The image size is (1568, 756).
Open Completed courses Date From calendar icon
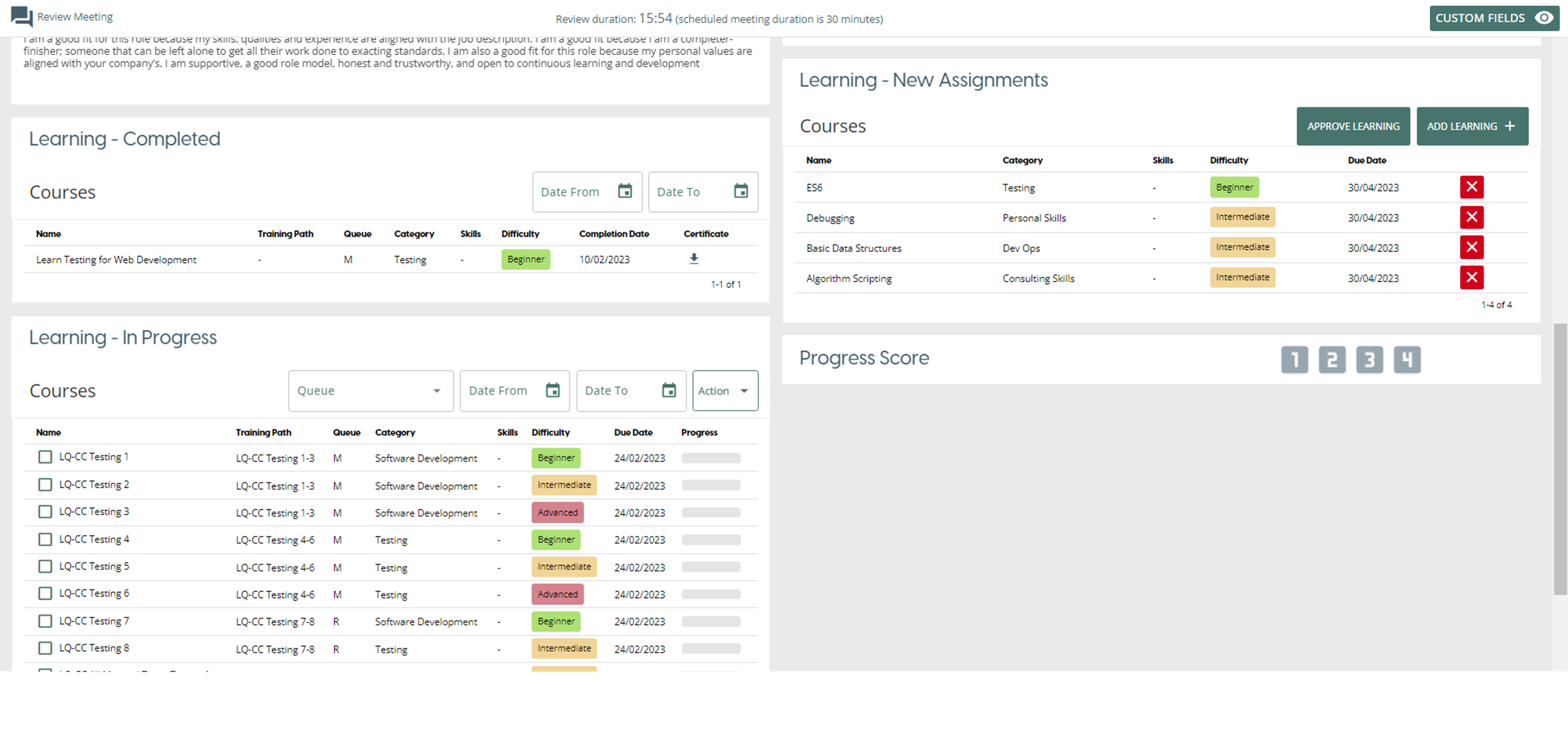(624, 191)
